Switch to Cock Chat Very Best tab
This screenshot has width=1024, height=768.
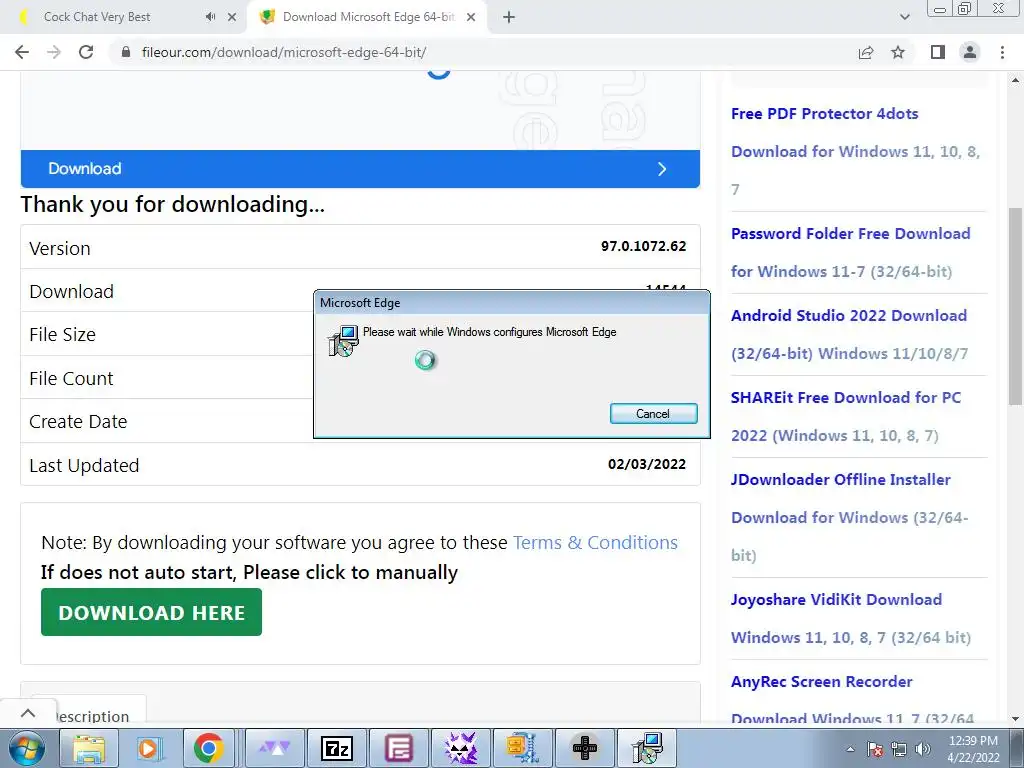[123, 17]
